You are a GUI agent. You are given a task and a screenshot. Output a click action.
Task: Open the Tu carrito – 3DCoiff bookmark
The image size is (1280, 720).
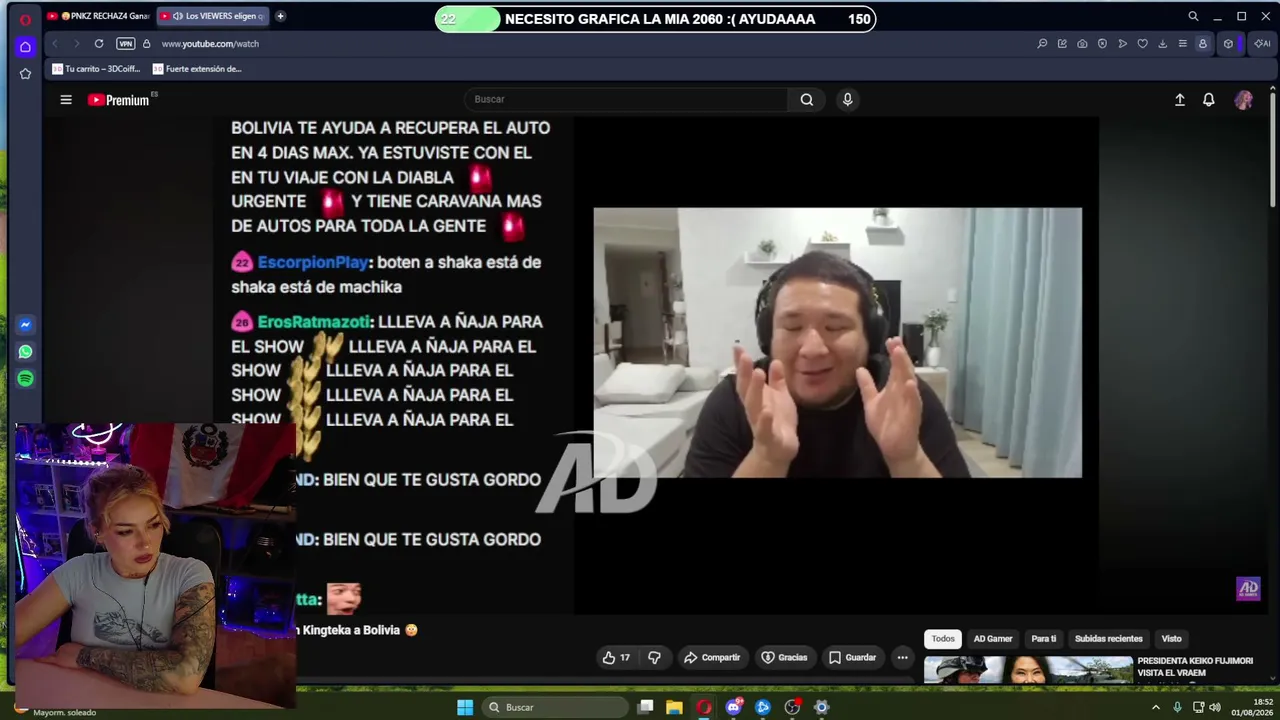(x=96, y=69)
